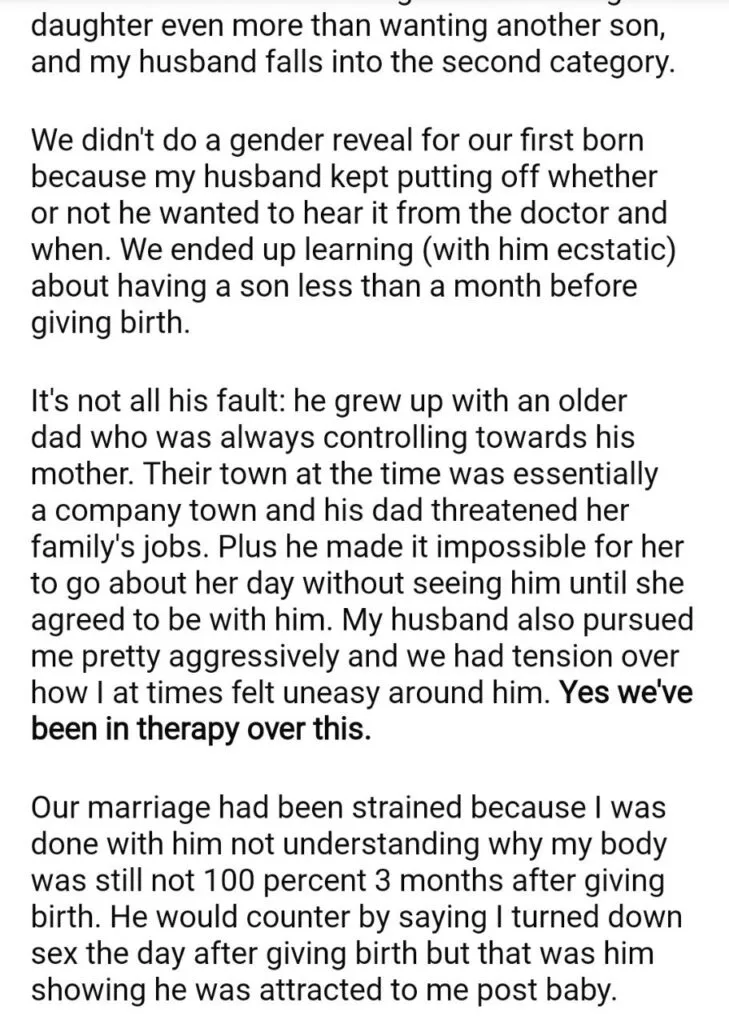Click the words 'sex the day after giving birth'
The height and width of the screenshot is (1024, 729).
tap(224, 954)
